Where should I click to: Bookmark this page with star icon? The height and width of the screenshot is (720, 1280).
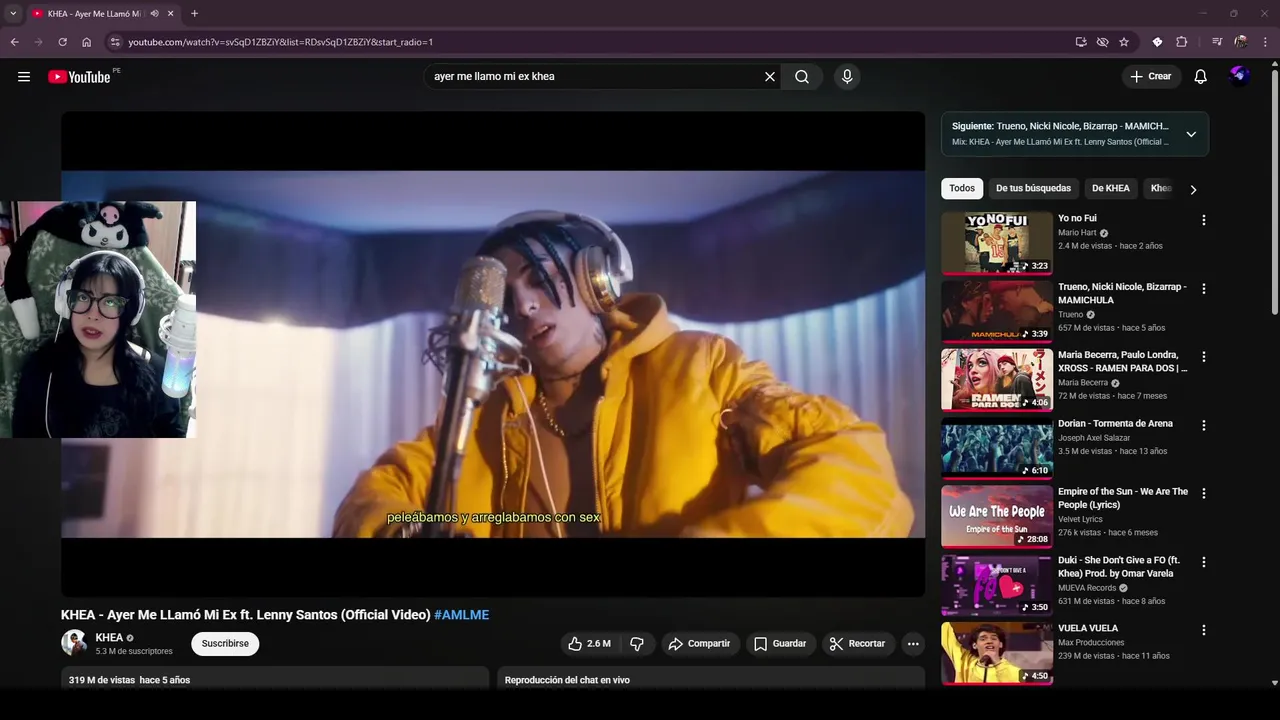point(1124,42)
